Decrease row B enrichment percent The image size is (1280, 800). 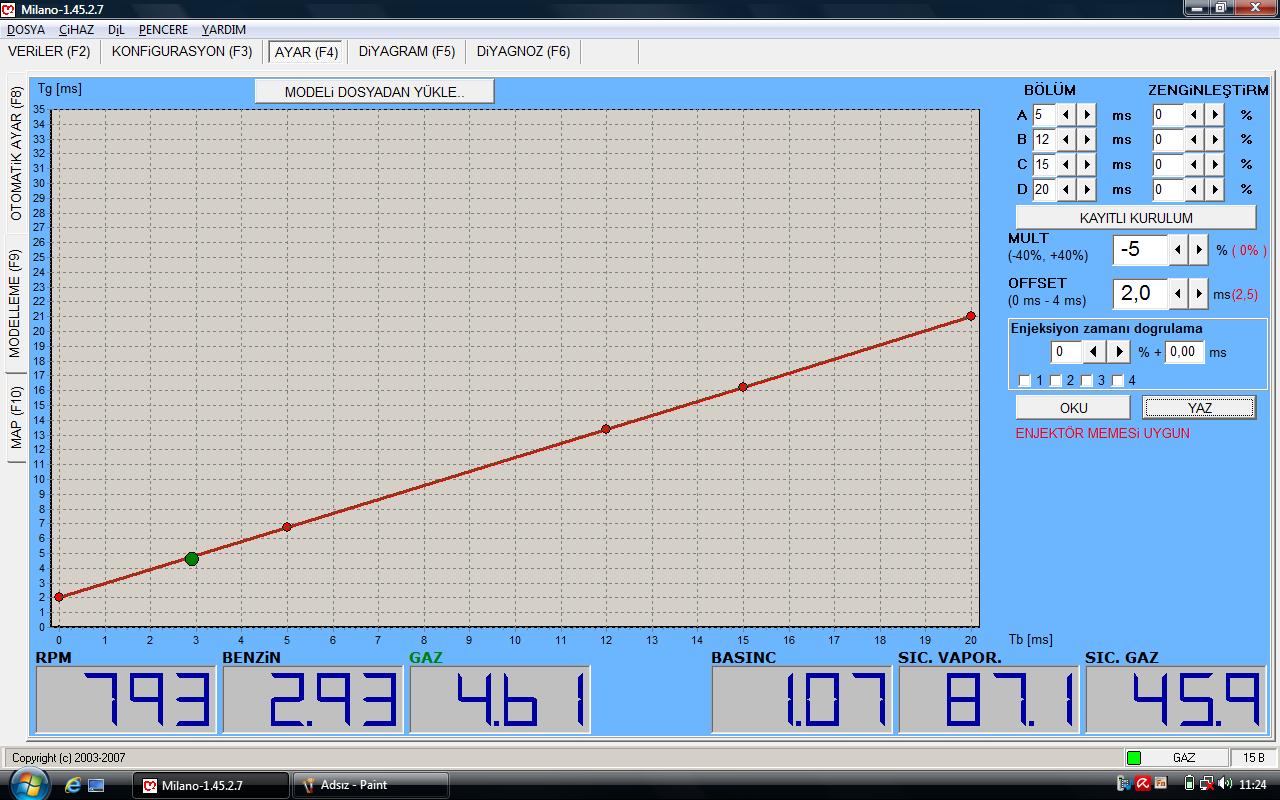1194,140
